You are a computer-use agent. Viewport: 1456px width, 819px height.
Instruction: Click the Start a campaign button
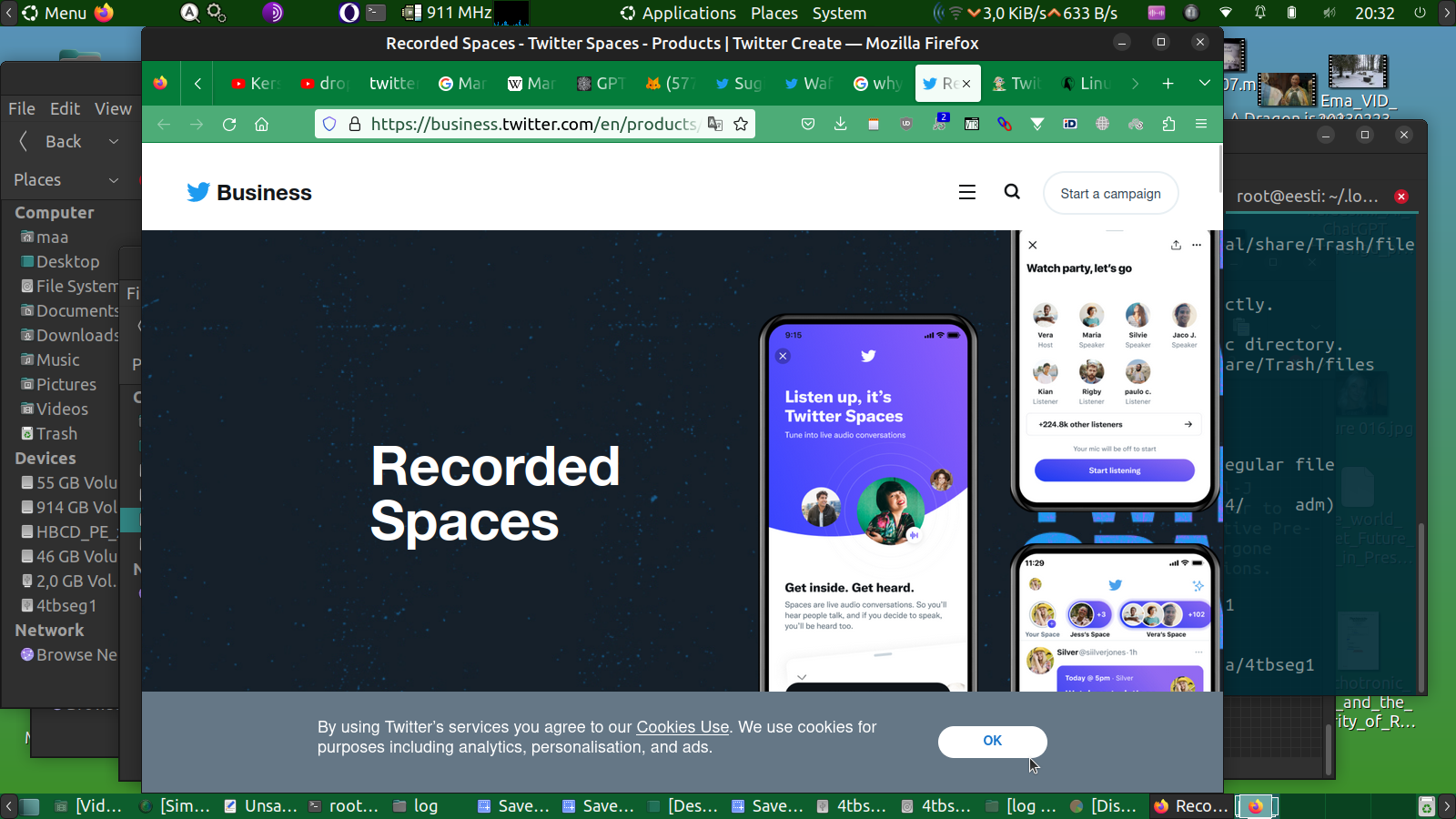pyautogui.click(x=1111, y=193)
